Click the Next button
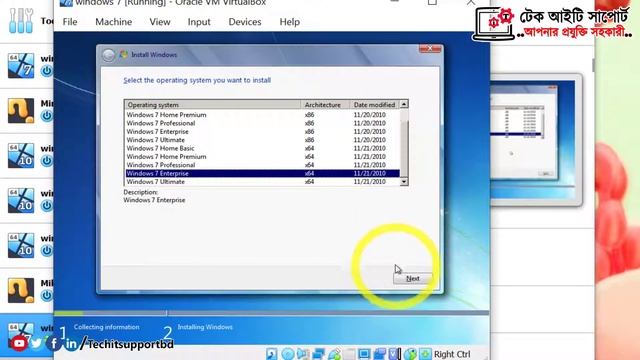This screenshot has height=360, width=640. tap(413, 278)
